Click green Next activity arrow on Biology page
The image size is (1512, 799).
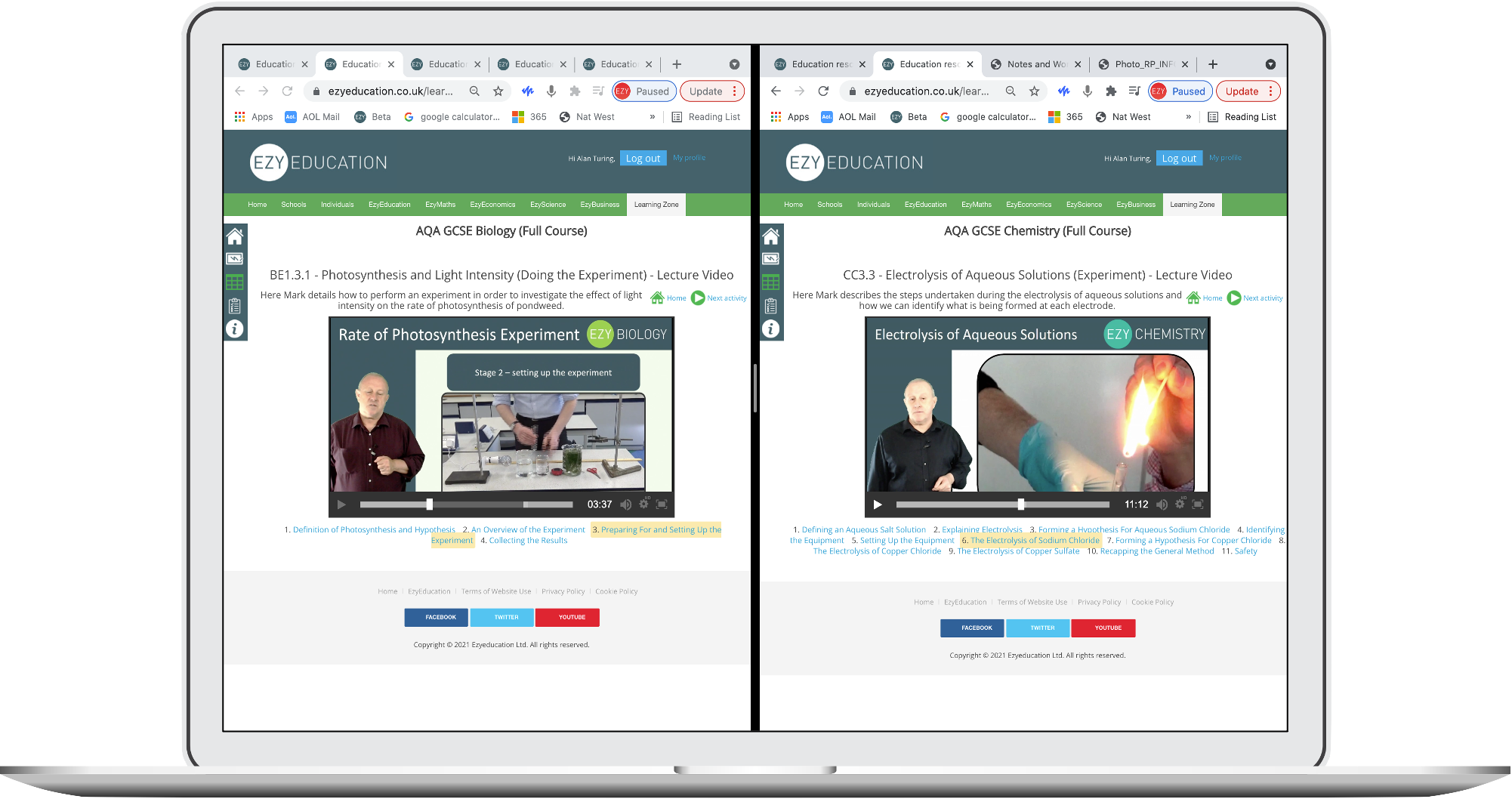(x=698, y=298)
